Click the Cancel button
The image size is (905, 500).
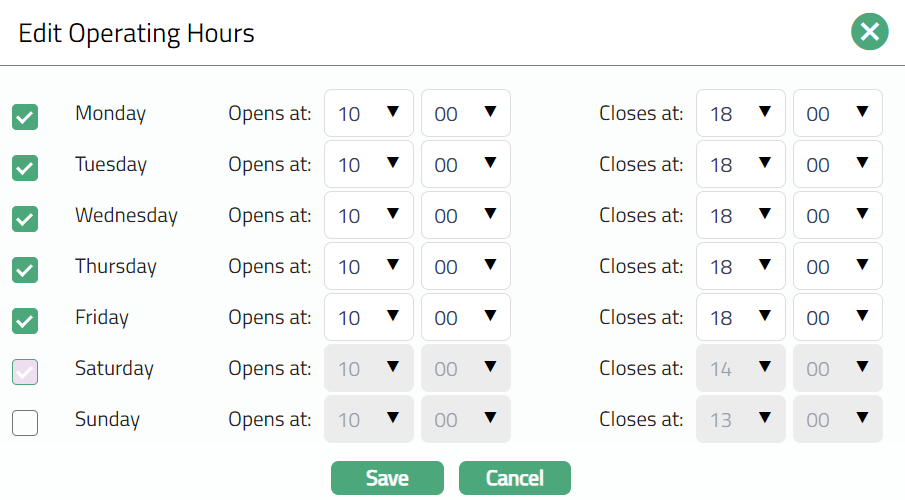pyautogui.click(x=514, y=478)
